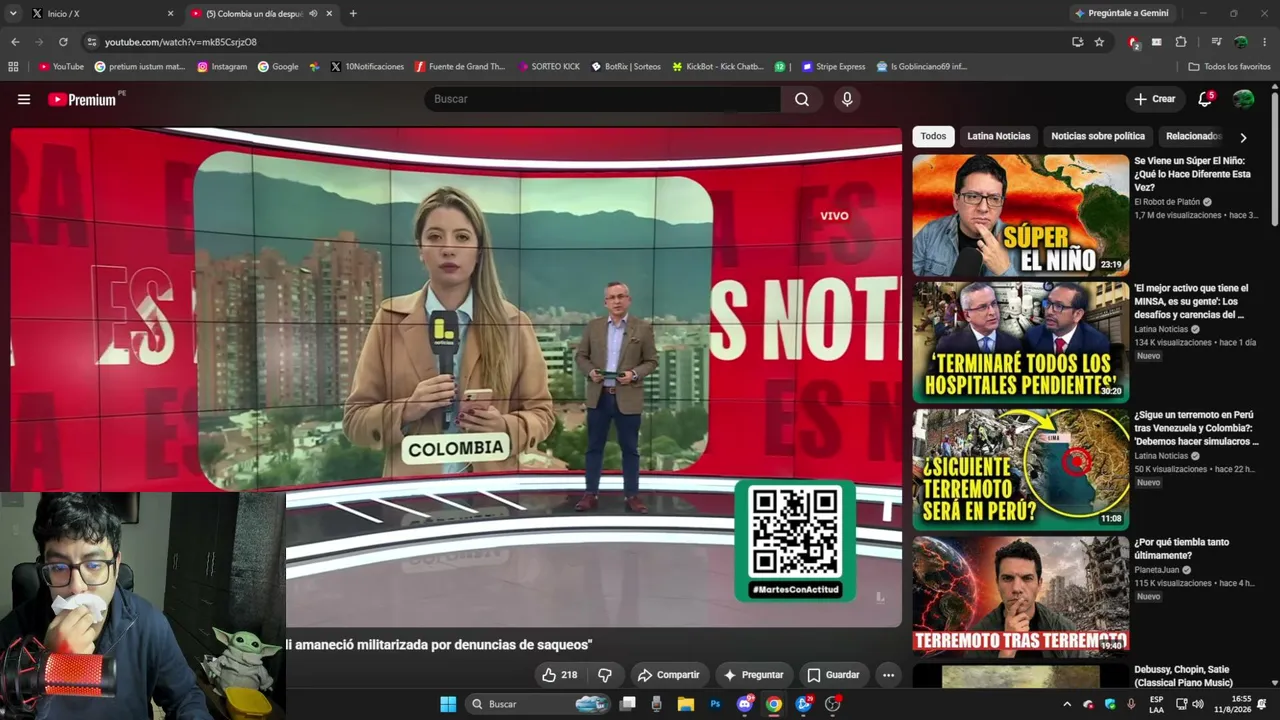Show more filter chips with right arrow
This screenshot has height=720, width=1280.
click(1243, 137)
